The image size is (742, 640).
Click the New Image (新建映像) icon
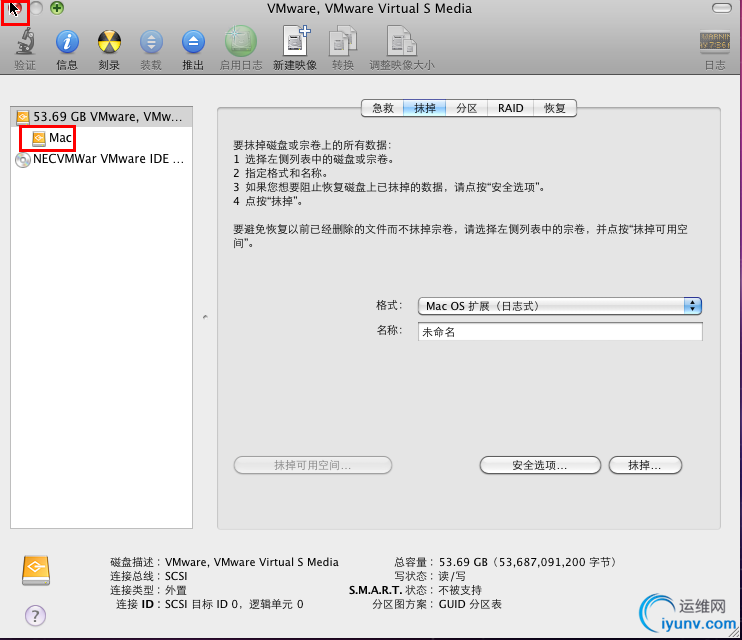295,41
